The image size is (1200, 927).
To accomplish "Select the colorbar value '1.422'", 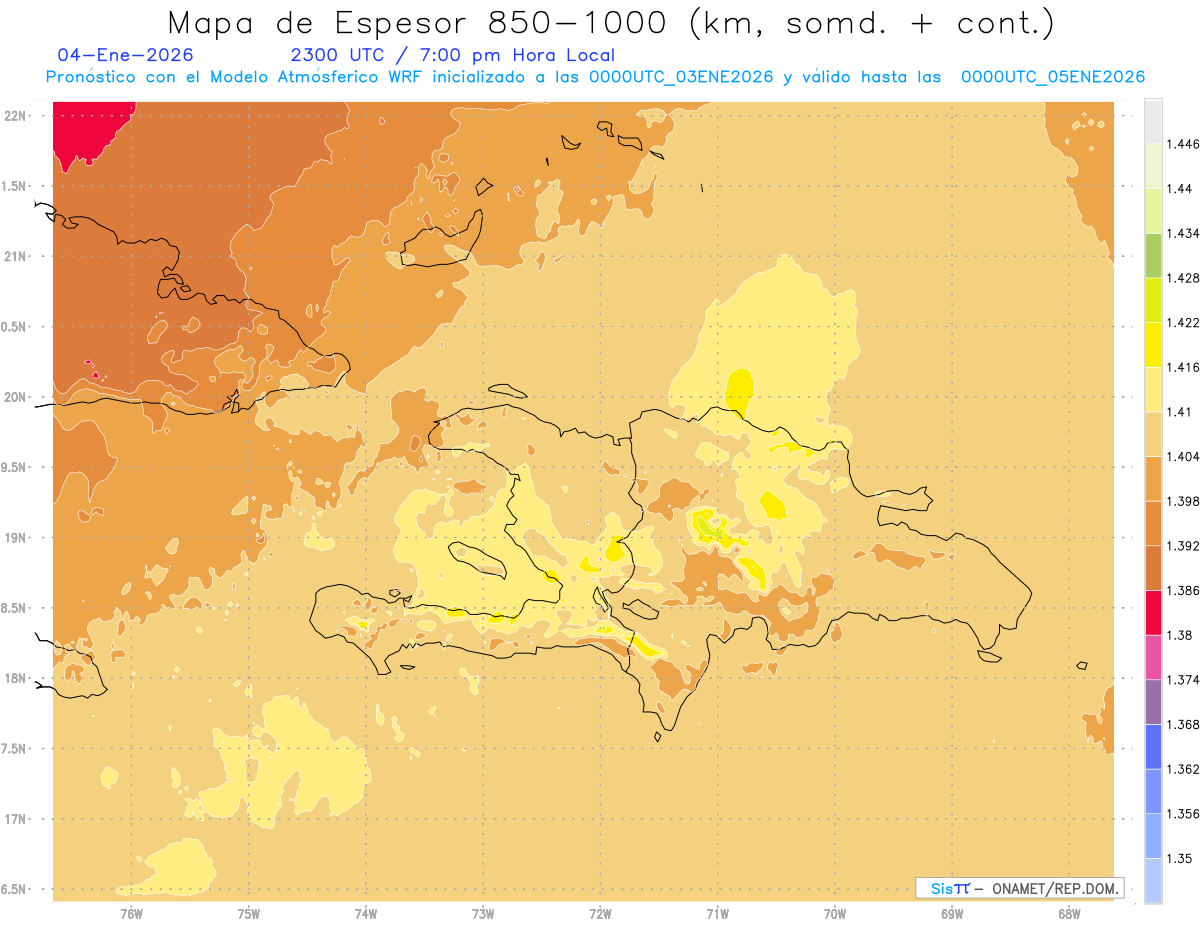I will [1183, 322].
